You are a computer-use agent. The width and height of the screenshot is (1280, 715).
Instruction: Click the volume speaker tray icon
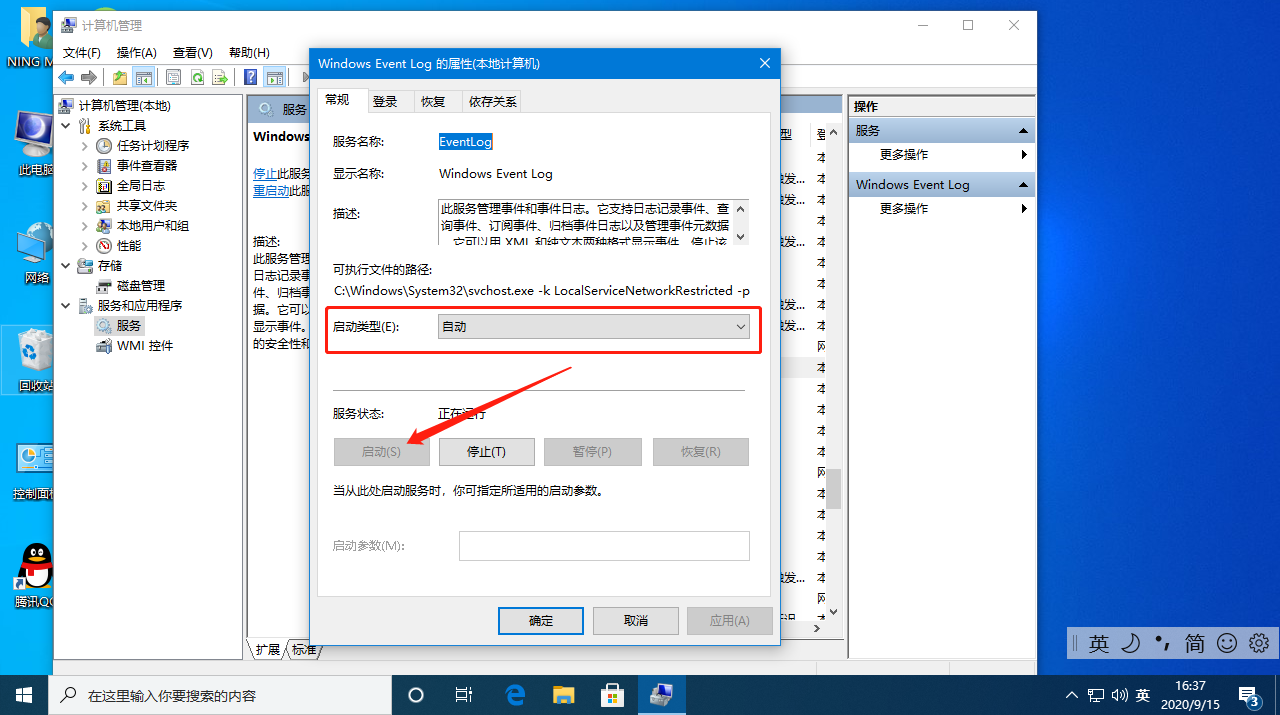coord(1119,695)
